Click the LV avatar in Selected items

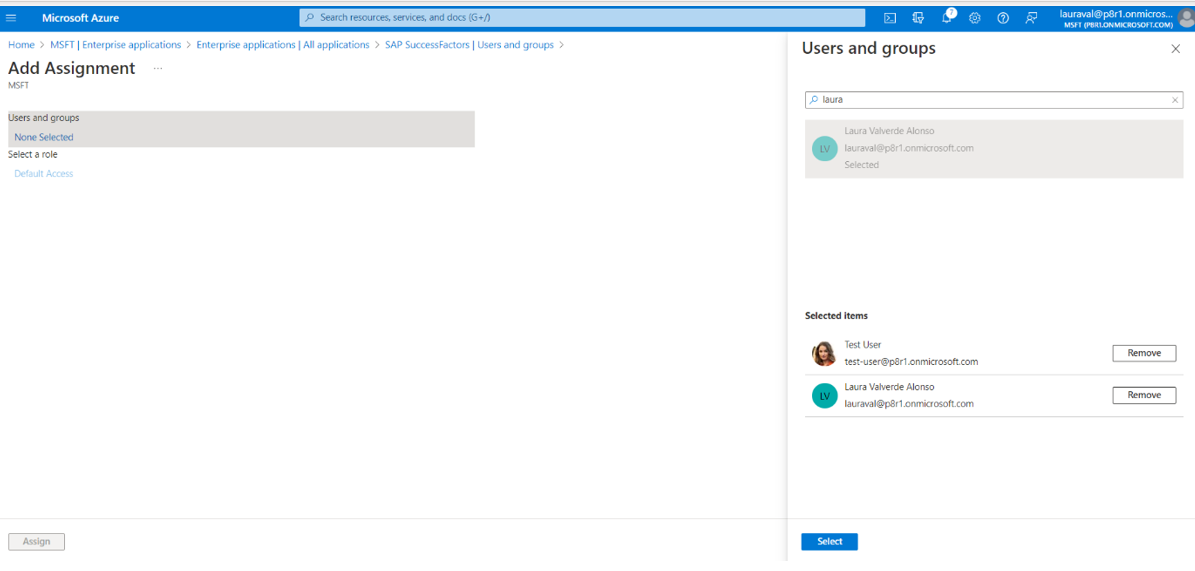(x=825, y=396)
